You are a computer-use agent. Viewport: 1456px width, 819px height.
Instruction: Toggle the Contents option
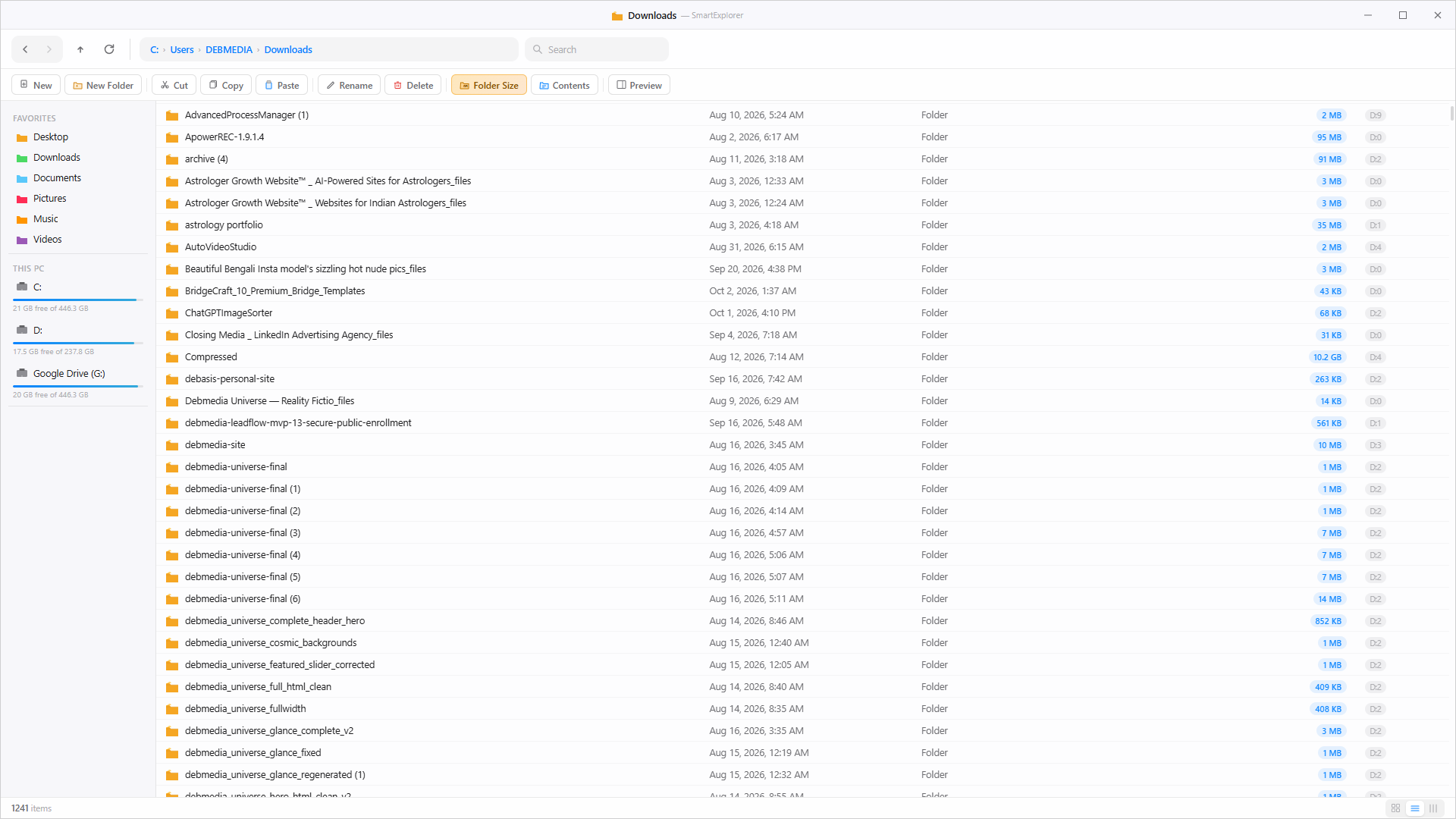[x=564, y=85]
